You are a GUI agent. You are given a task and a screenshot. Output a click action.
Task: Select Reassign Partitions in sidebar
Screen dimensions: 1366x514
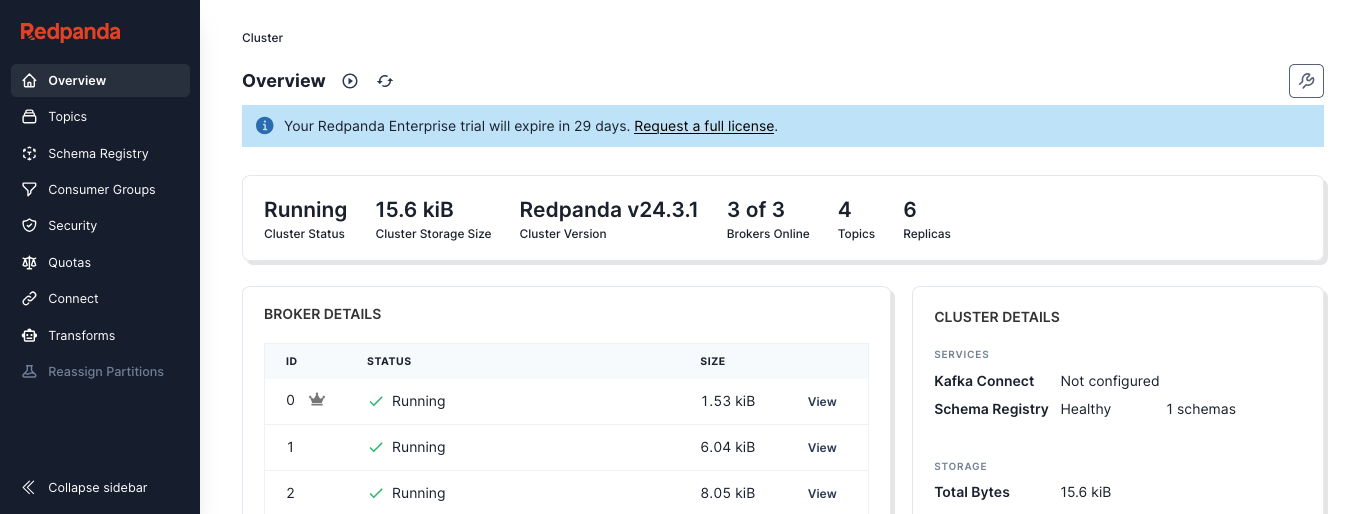pyautogui.click(x=100, y=372)
